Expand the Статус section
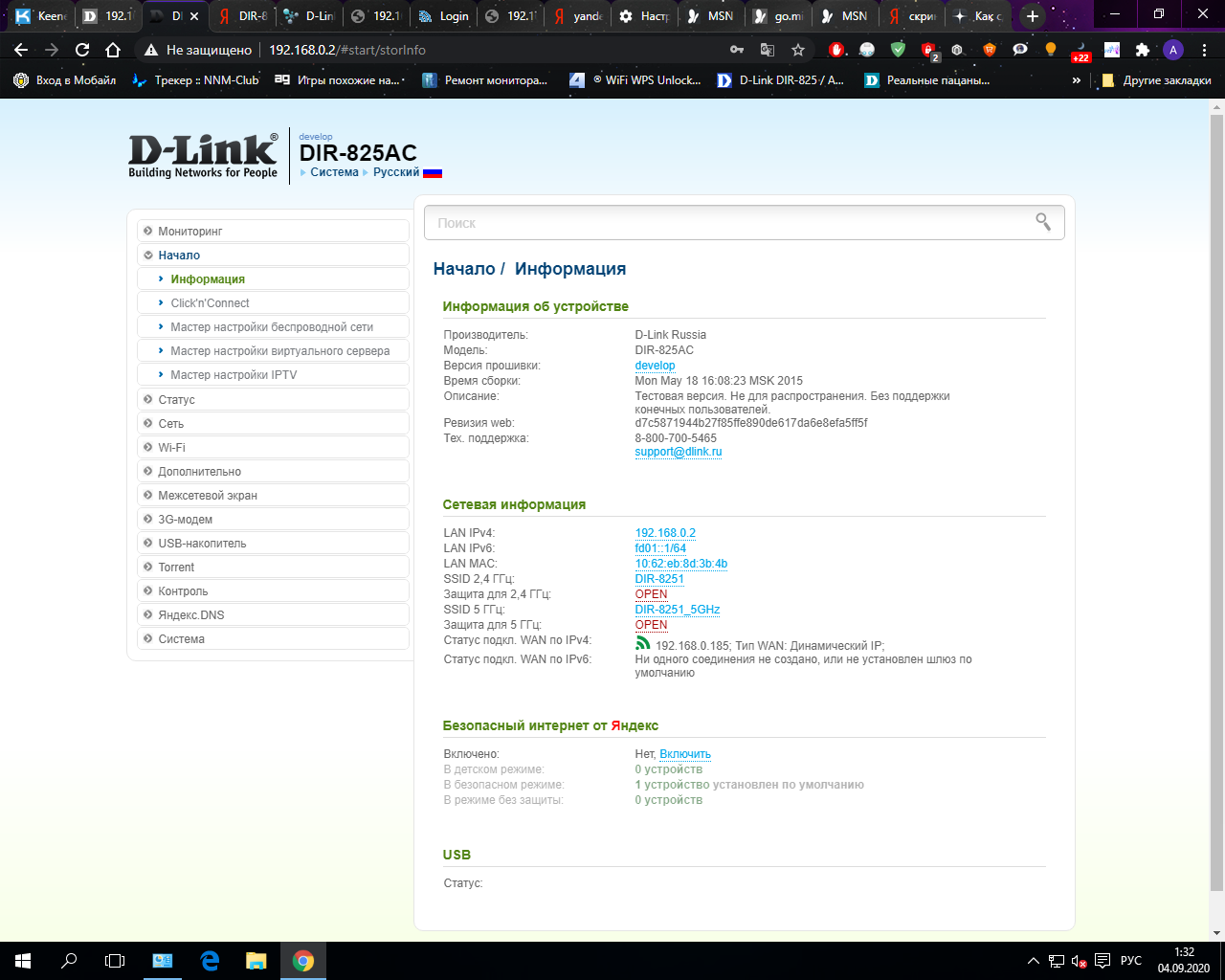 click(273, 400)
